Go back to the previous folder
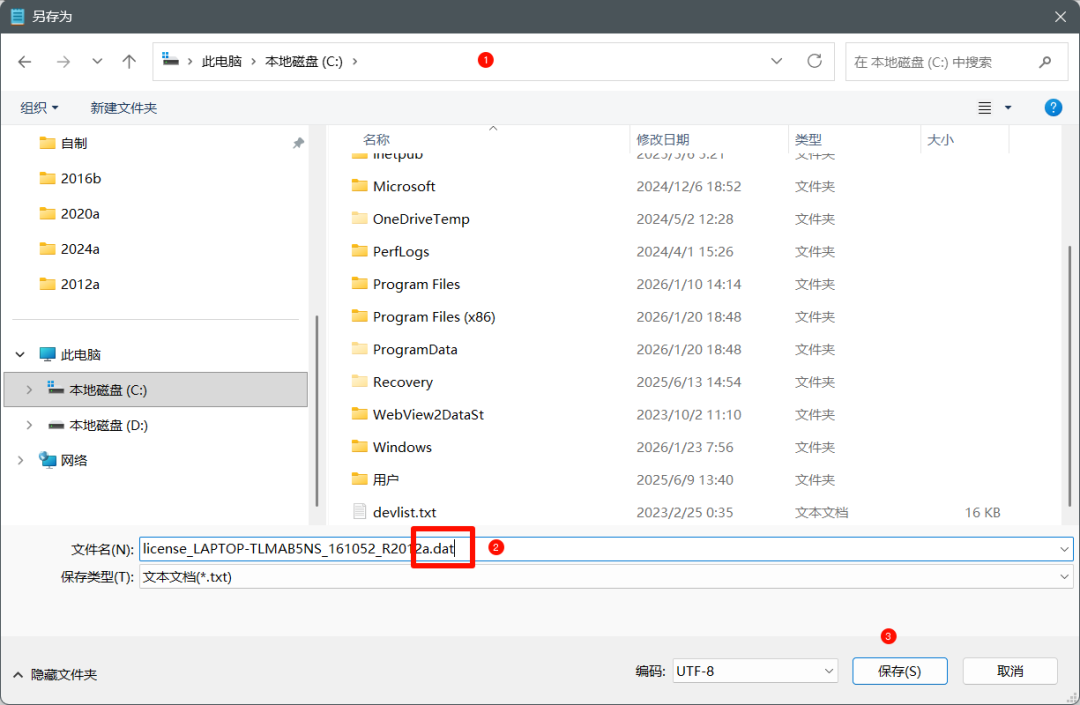This screenshot has width=1080, height=705. coord(25,62)
